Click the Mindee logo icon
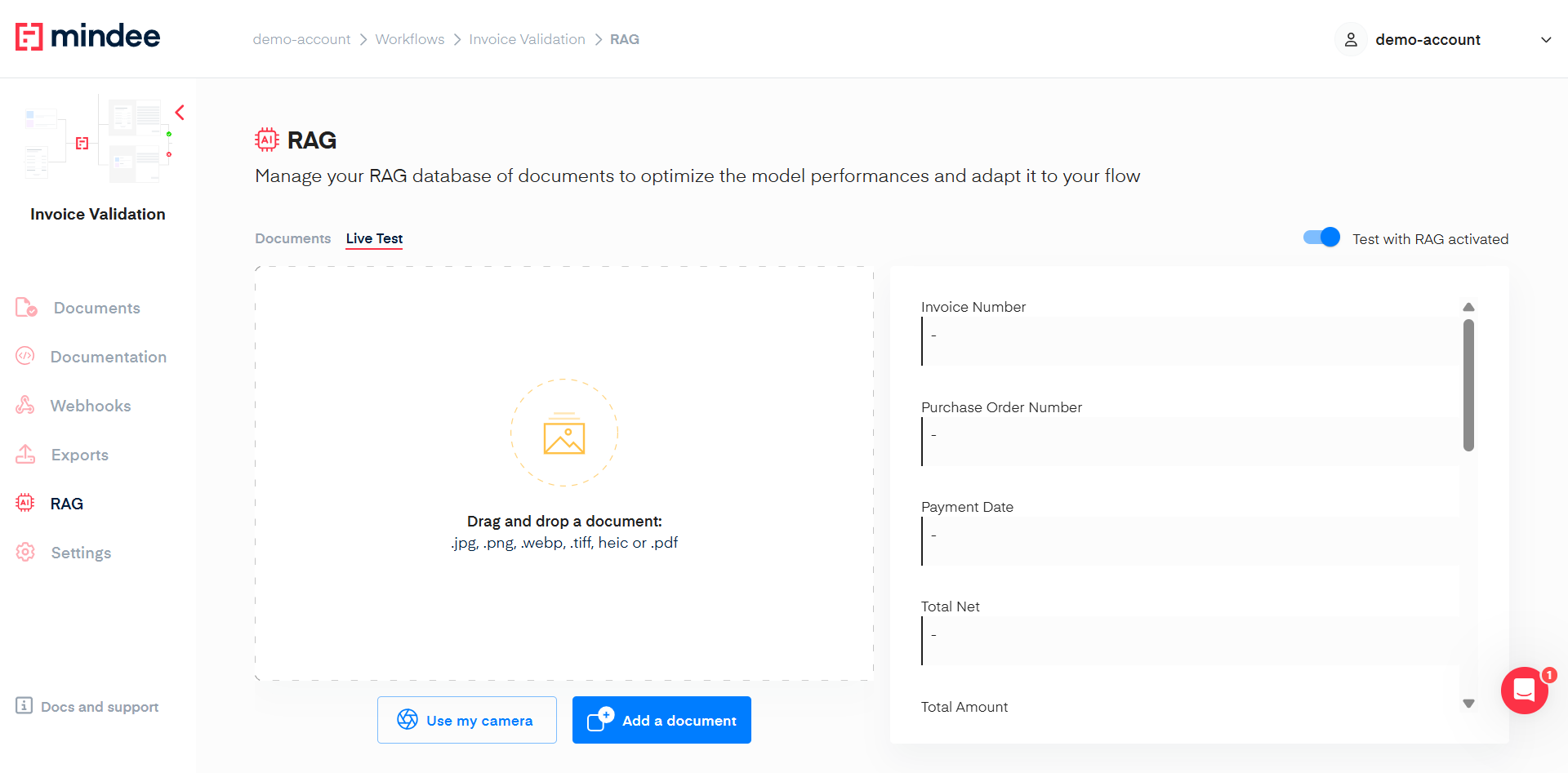 (29, 37)
